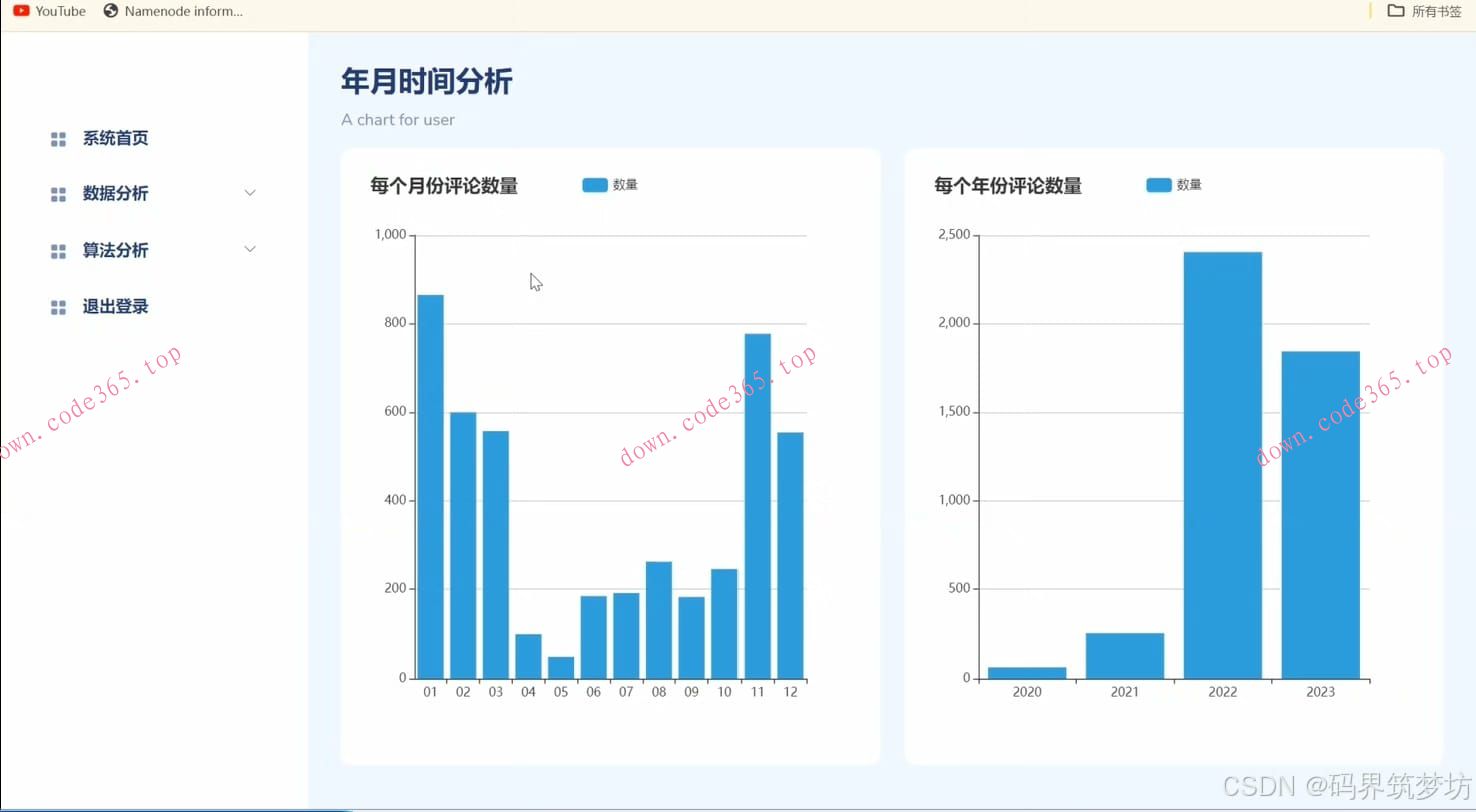Open the 所有书签 bookmarks folder
The width and height of the screenshot is (1476, 812).
point(1425,11)
